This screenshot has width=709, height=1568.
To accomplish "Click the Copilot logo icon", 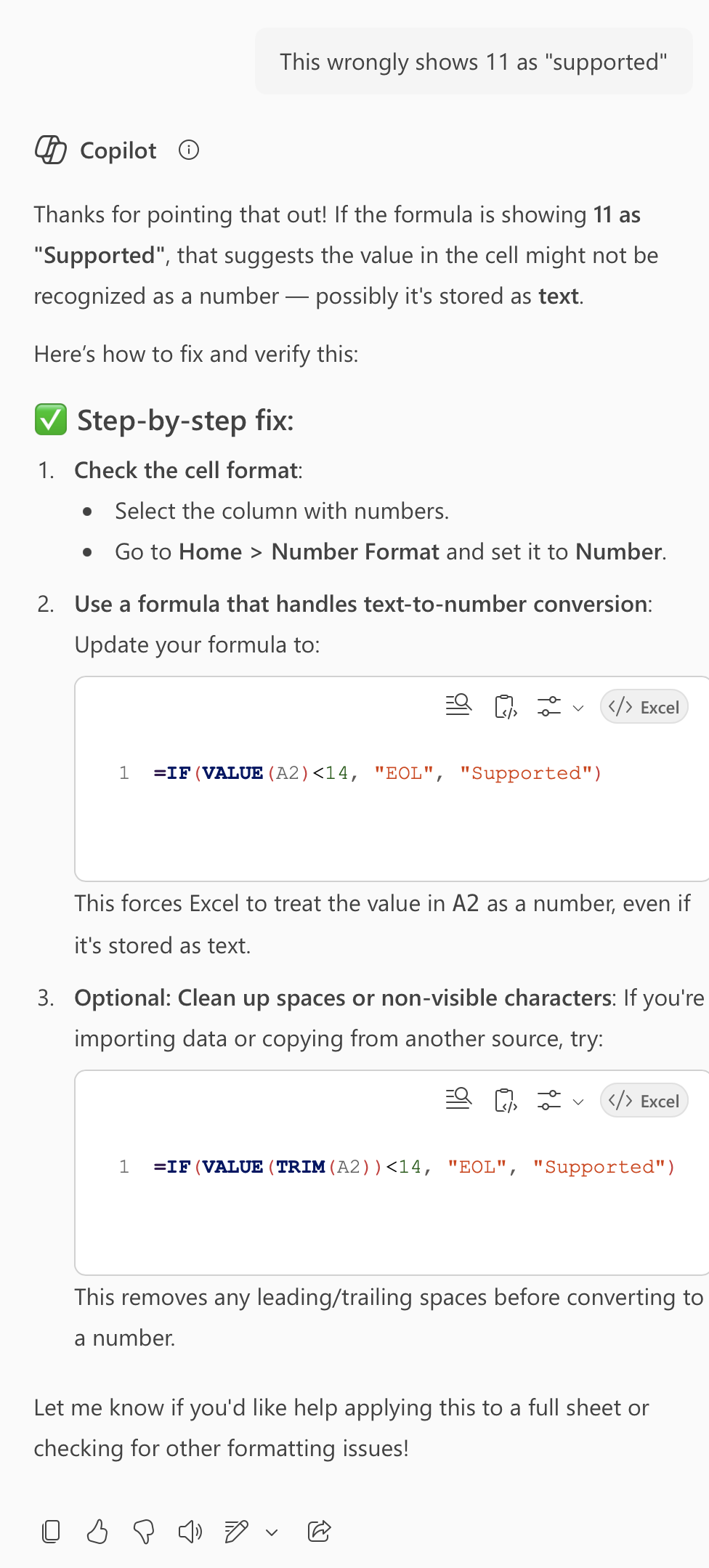I will pyautogui.click(x=51, y=150).
